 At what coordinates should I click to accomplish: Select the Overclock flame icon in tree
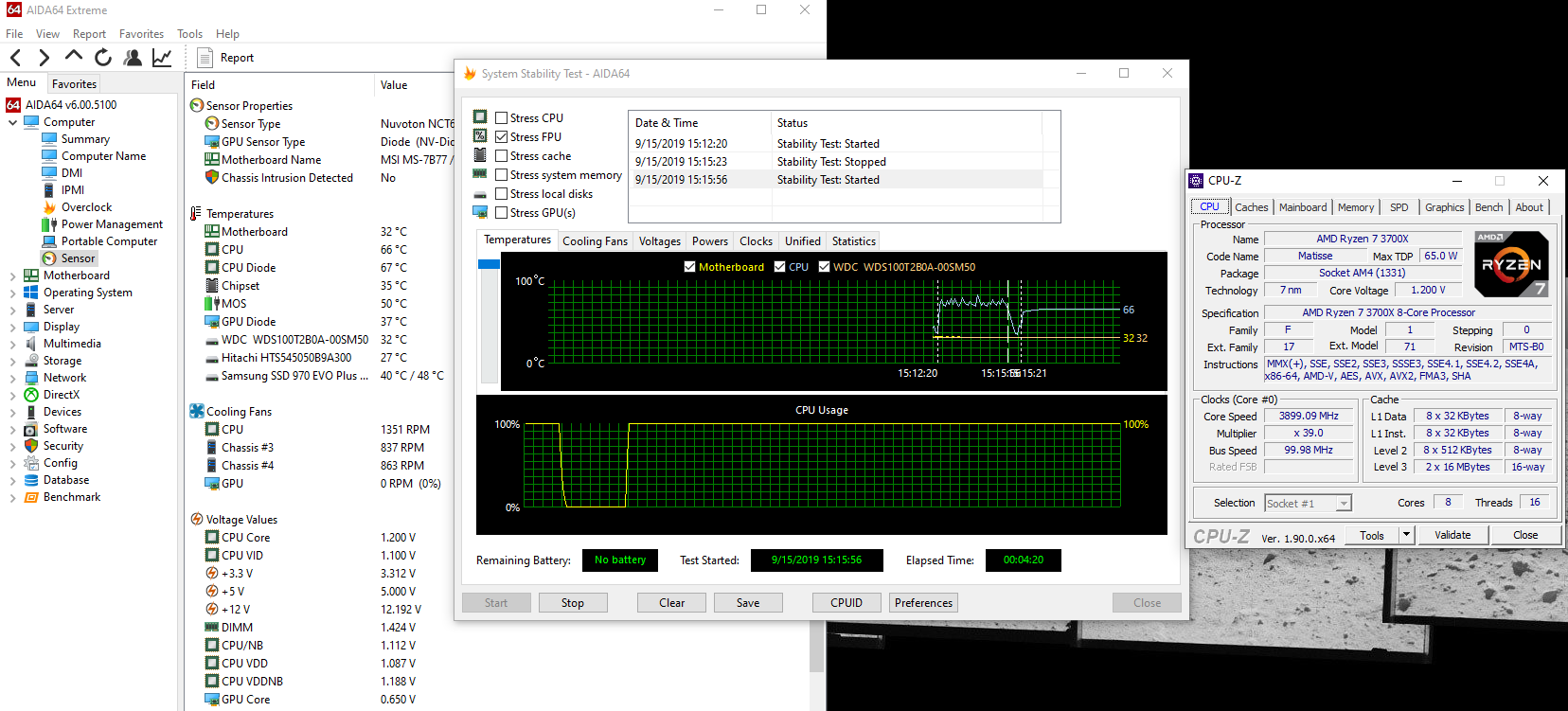point(50,207)
